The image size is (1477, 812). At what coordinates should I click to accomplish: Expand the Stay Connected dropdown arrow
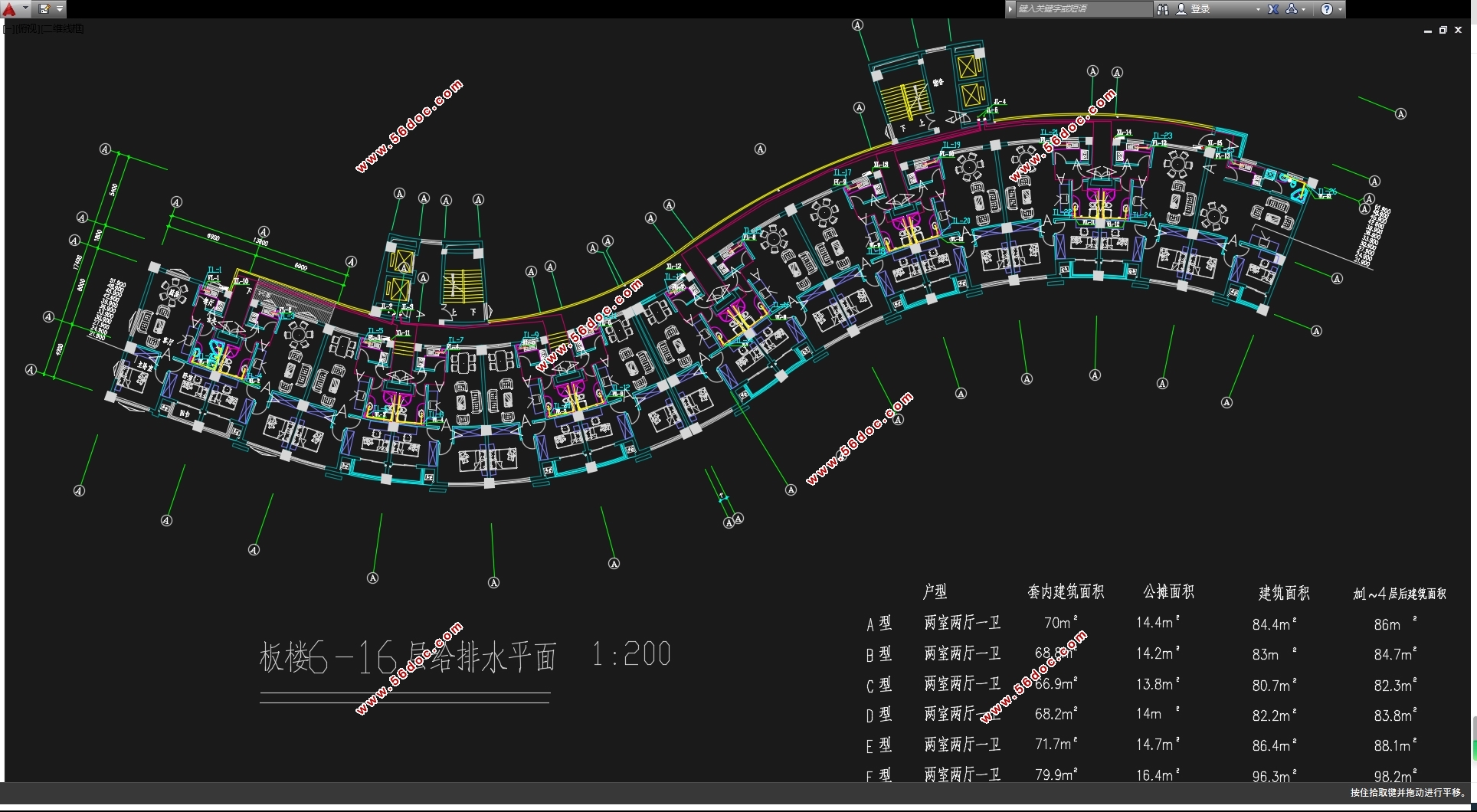(x=1304, y=10)
